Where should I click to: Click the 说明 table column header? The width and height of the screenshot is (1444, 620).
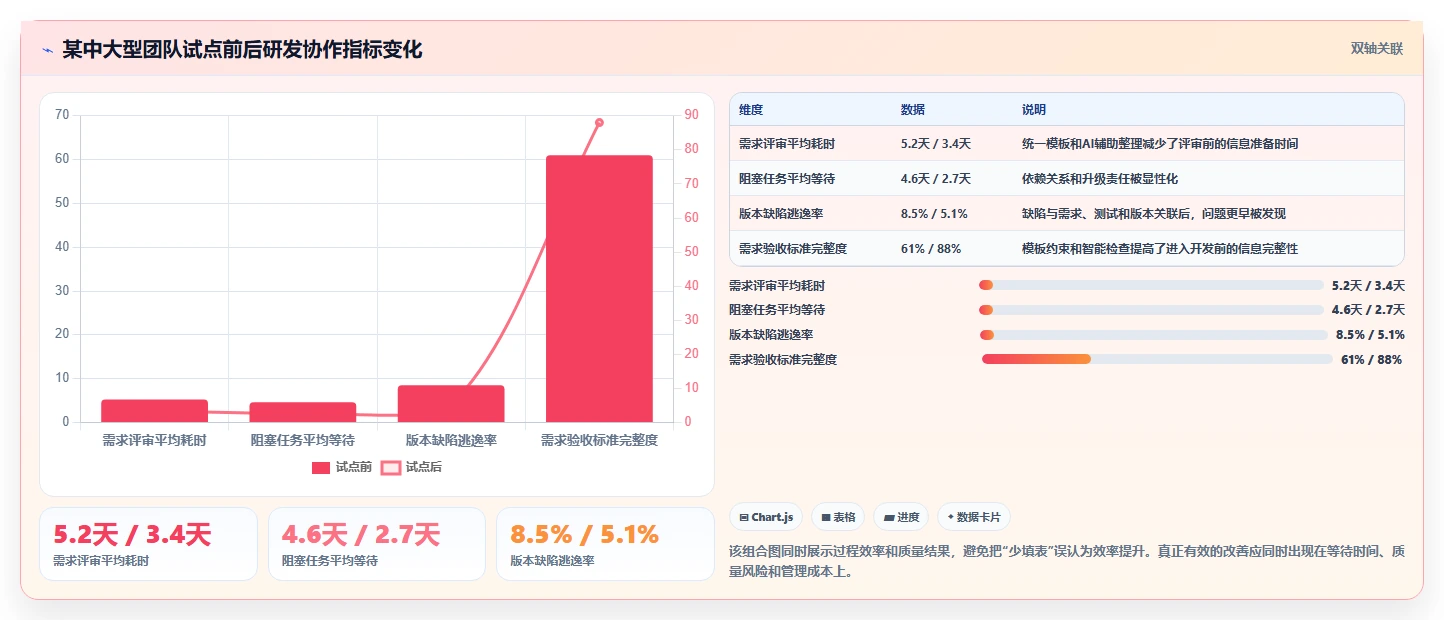tap(1034, 109)
